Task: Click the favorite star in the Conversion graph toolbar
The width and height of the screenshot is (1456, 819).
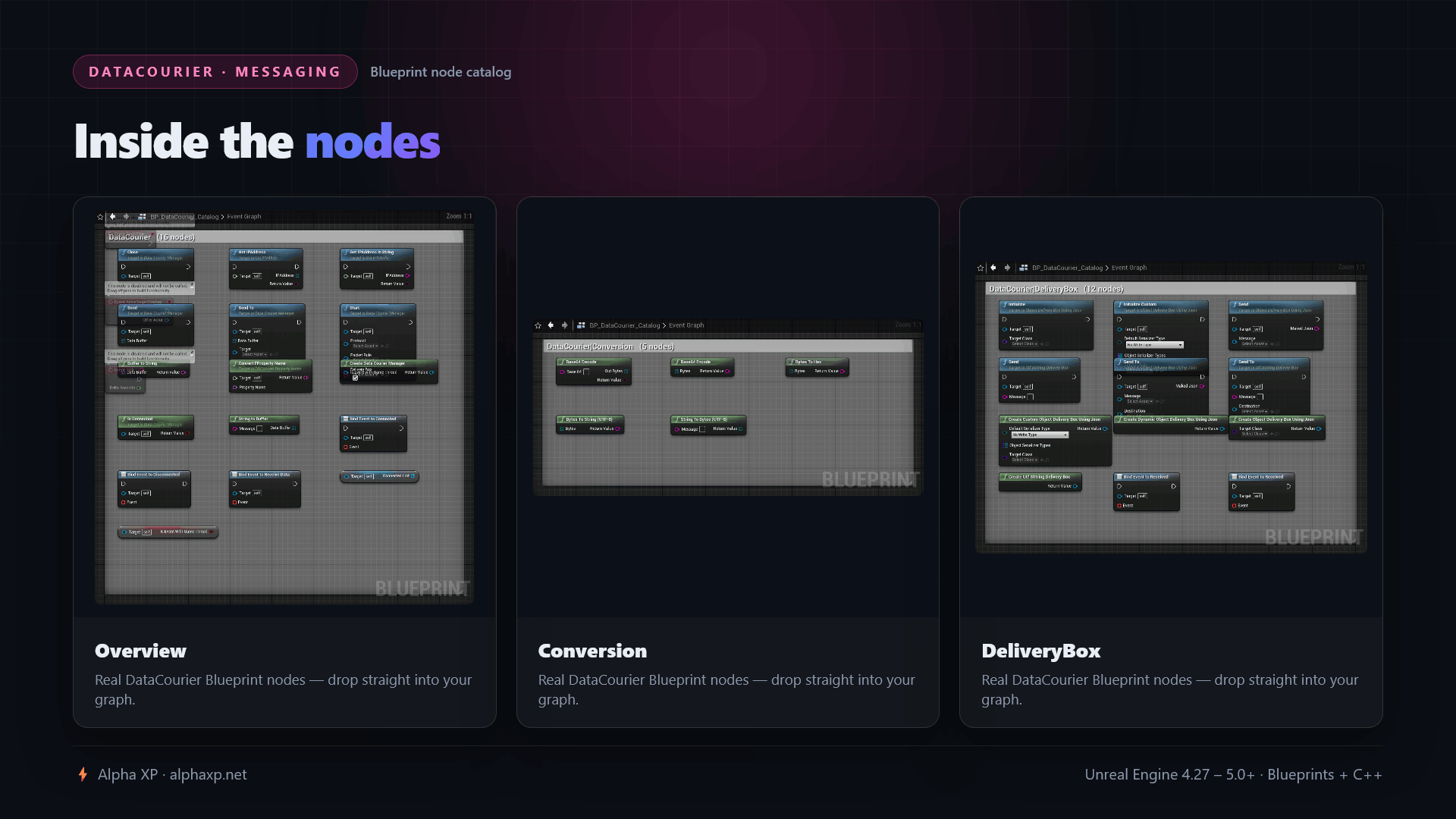Action: [538, 325]
